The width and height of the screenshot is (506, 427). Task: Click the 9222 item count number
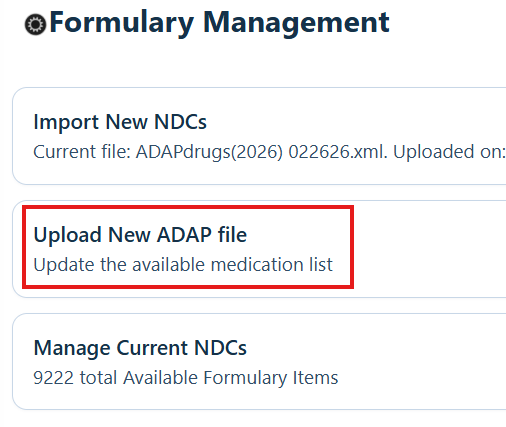click(53, 378)
